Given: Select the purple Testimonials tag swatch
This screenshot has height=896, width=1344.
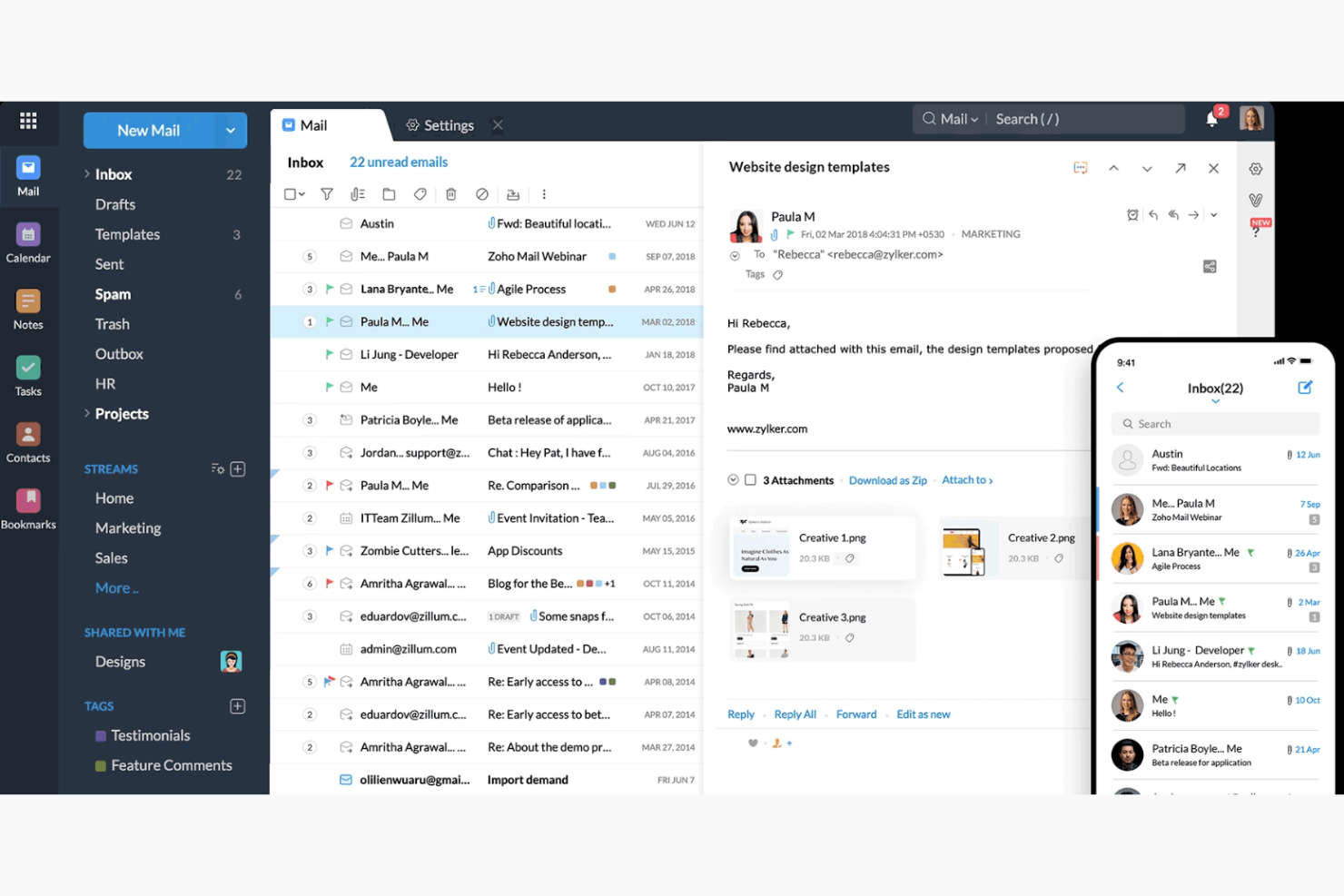Looking at the screenshot, I should [101, 736].
